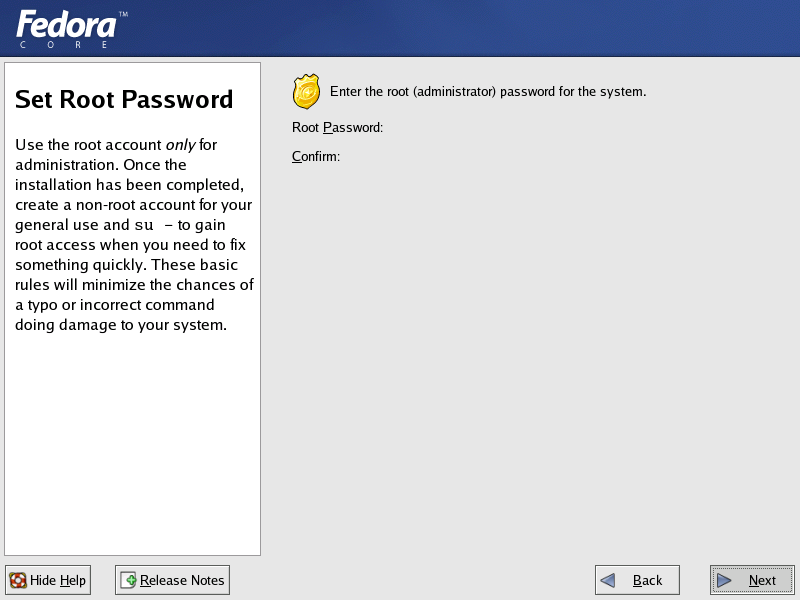Click the gold shield badge icon

[x=306, y=92]
